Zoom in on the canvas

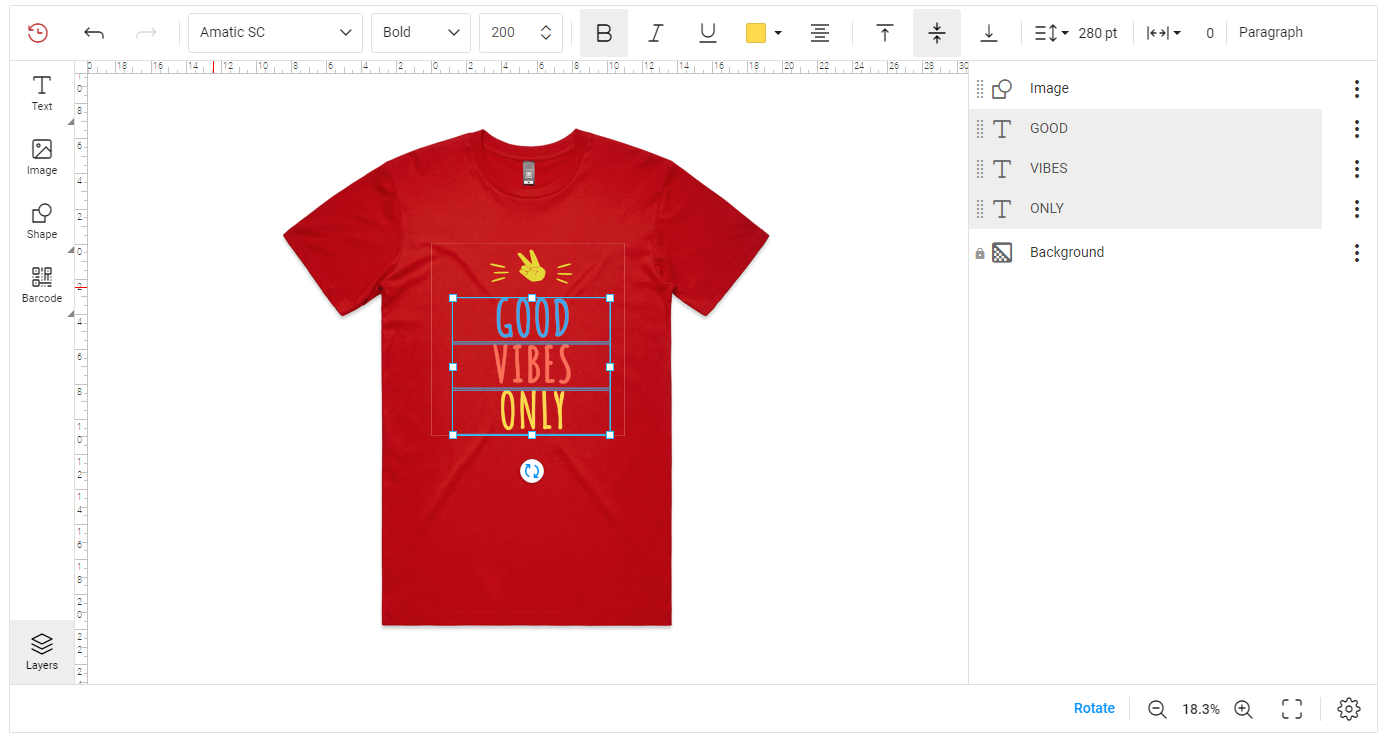[1243, 709]
